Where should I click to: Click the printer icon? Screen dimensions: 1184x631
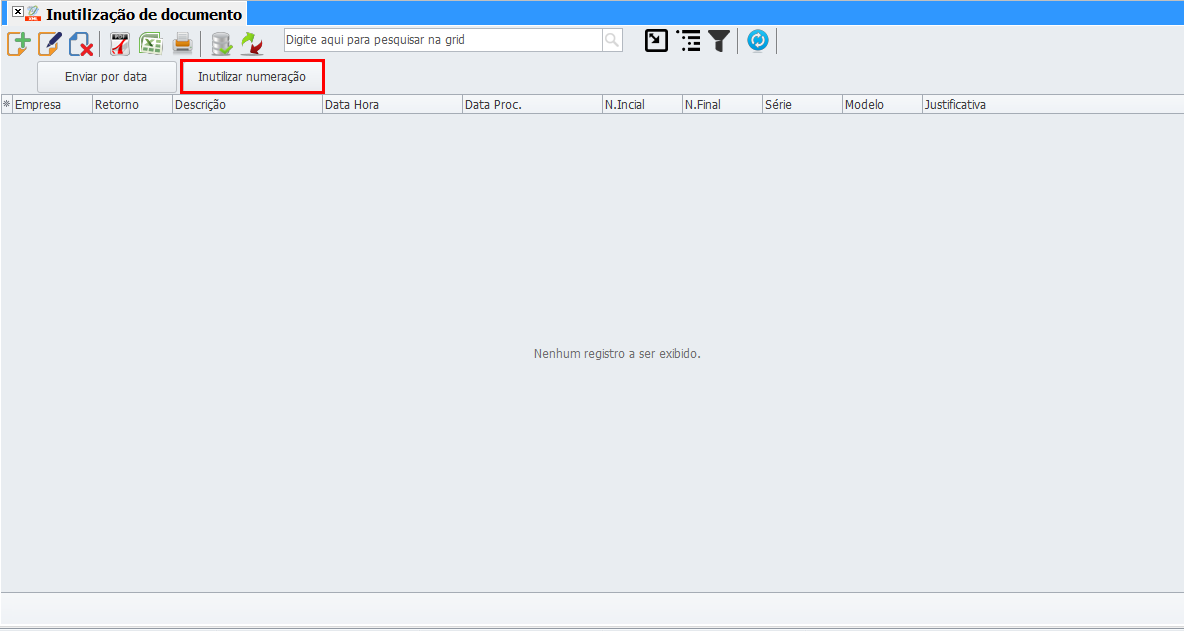pos(182,43)
